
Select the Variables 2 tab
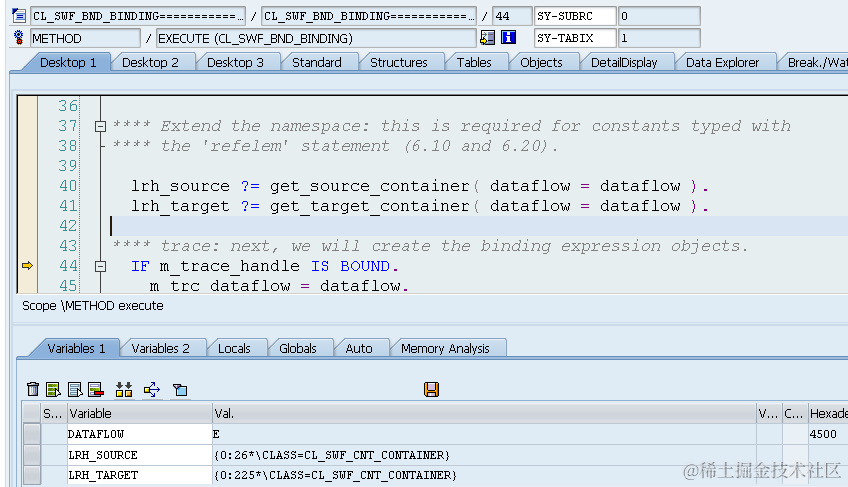coord(160,348)
